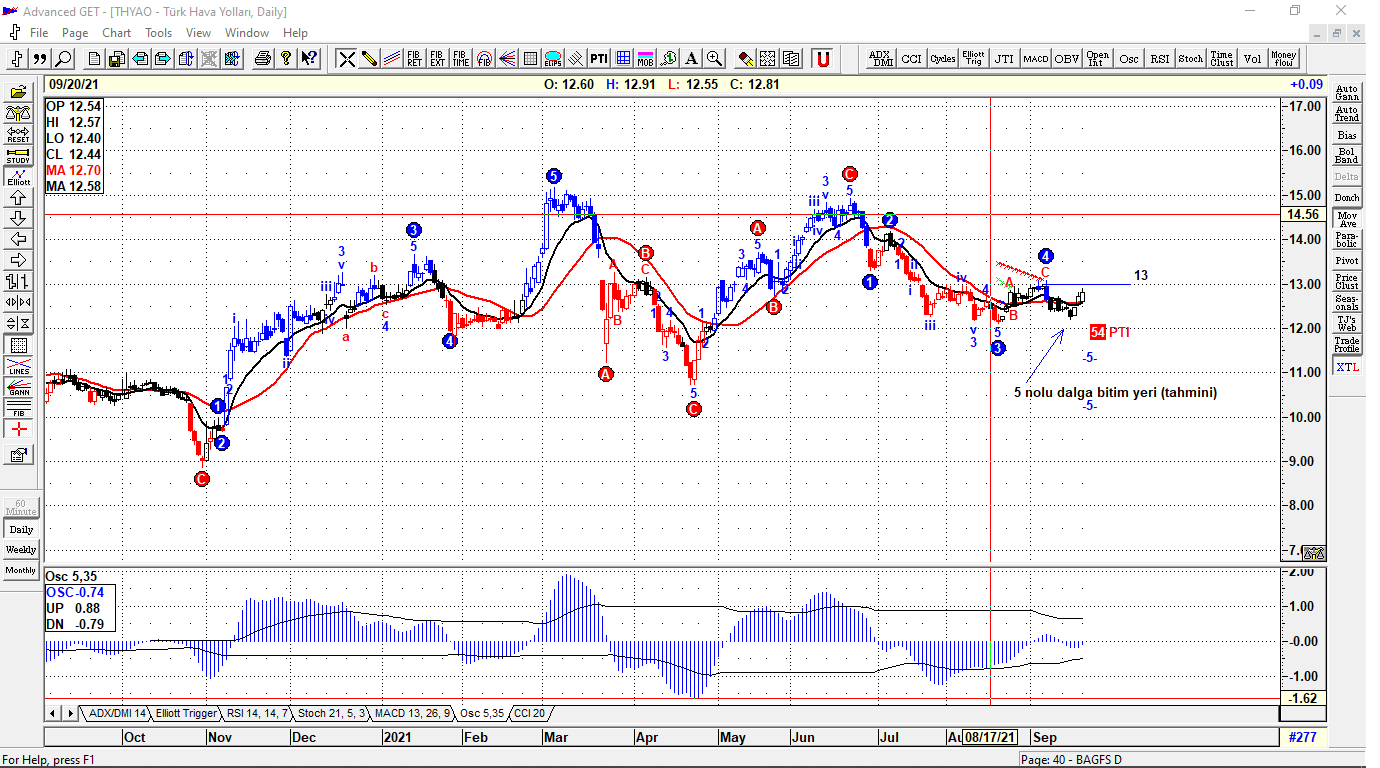
Task: Click the 08/17/21 date marker
Action: point(991,738)
